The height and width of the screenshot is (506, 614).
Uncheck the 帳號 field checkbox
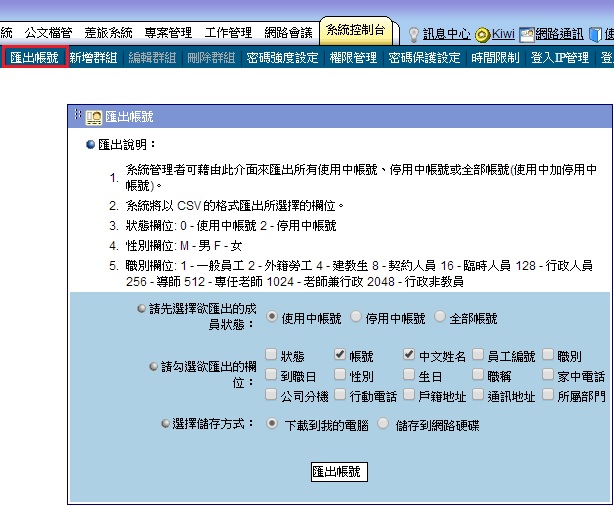[340, 355]
